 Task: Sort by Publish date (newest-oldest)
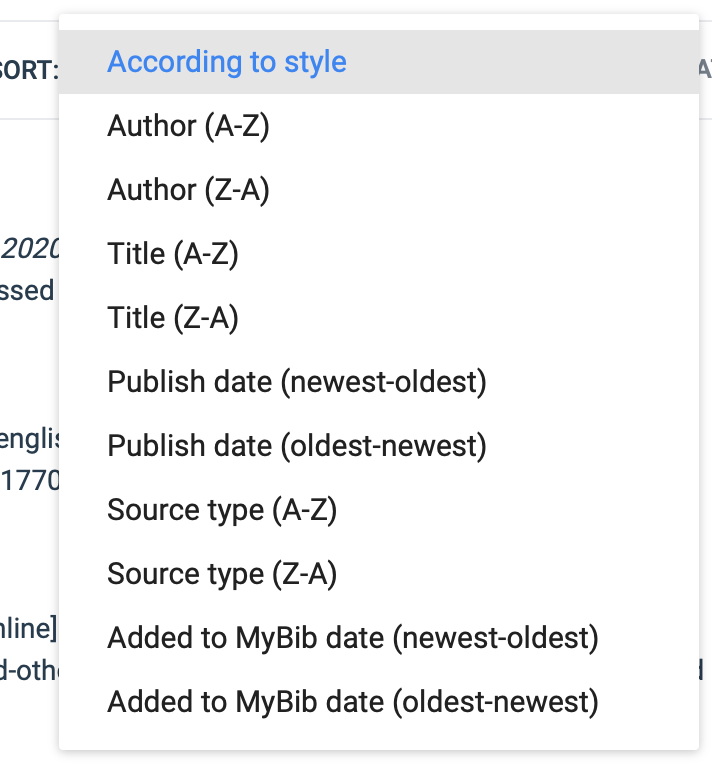296,382
